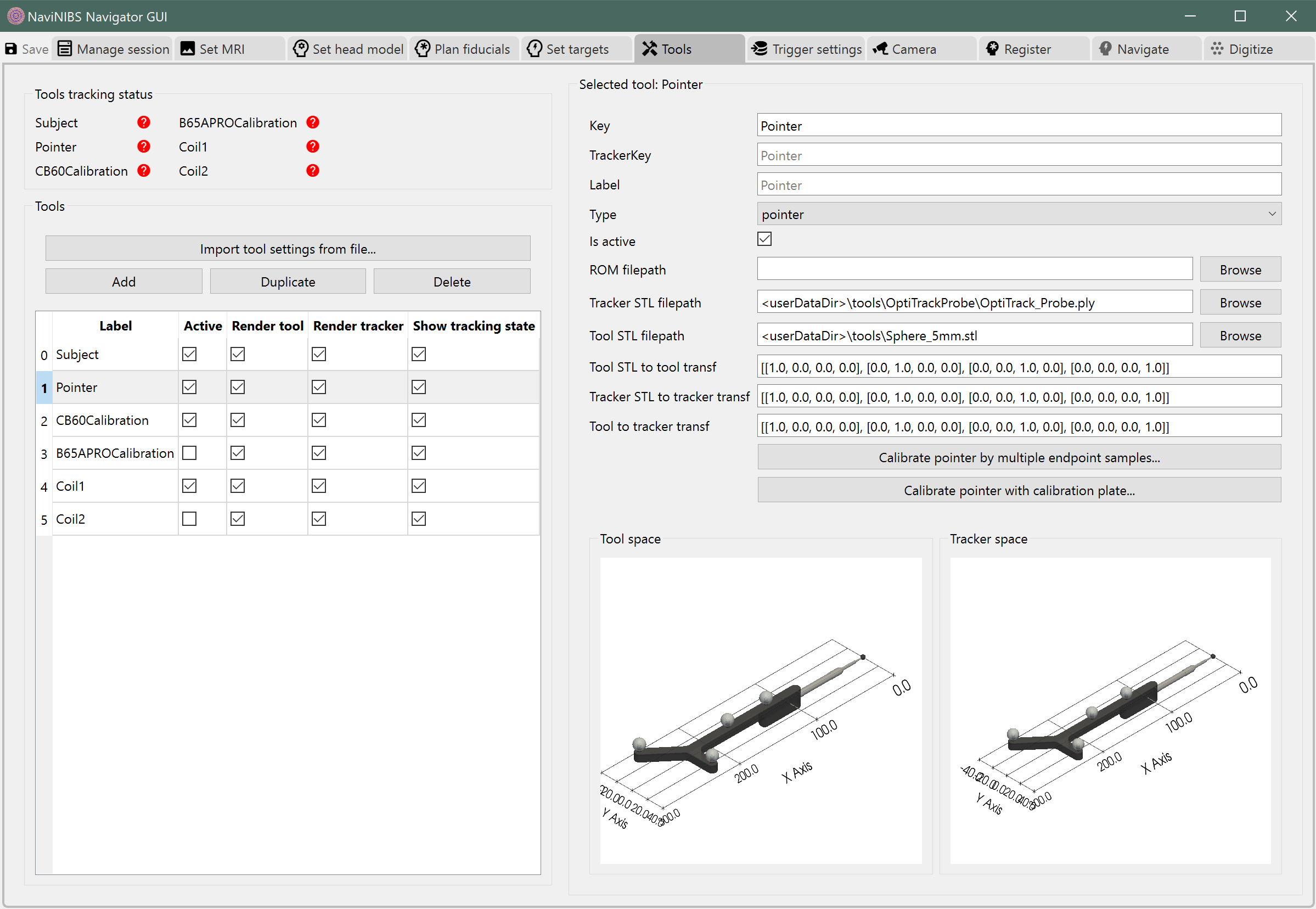Screen dimensions: 1316x909
Task: Open the Type dropdown showing pointer
Action: click(x=1019, y=214)
